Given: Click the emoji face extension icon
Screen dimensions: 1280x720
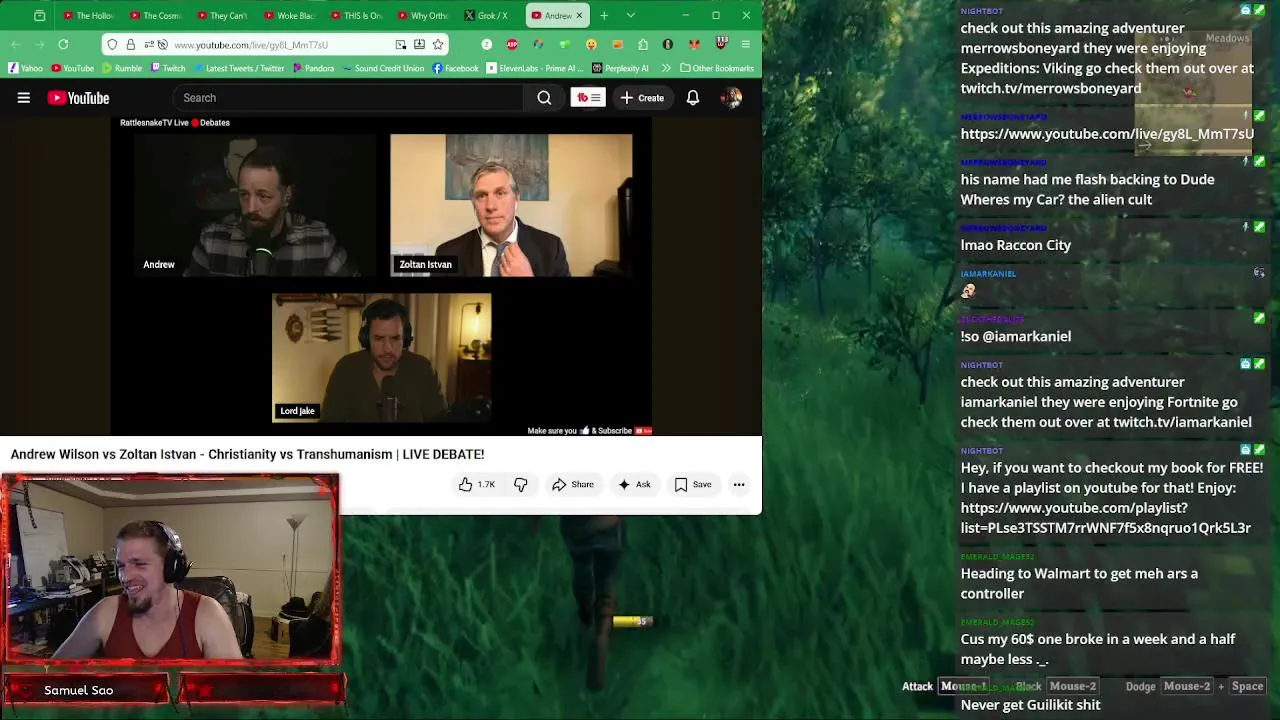Looking at the screenshot, I should [x=590, y=45].
